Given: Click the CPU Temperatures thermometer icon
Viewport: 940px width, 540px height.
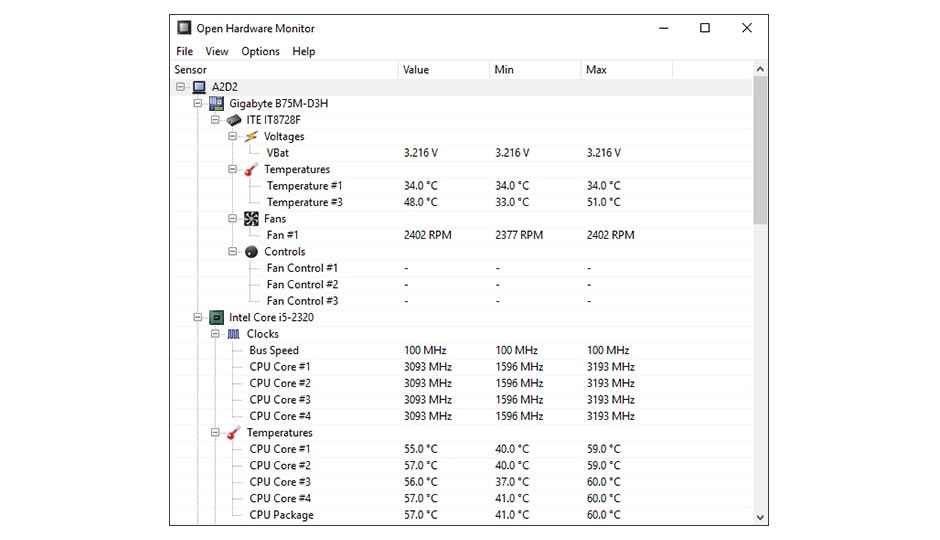Looking at the screenshot, I should [x=234, y=433].
